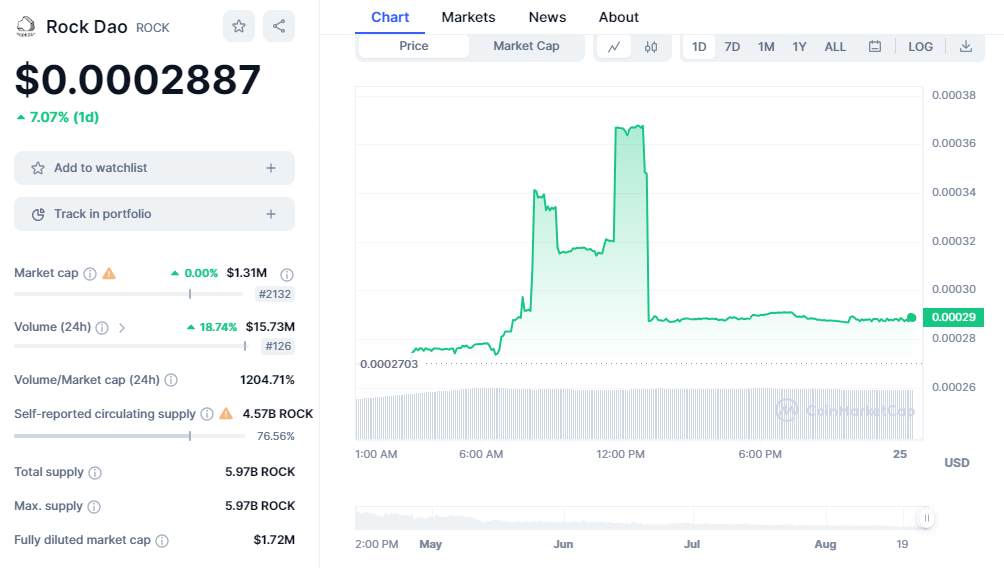The width and height of the screenshot is (1004, 568).
Task: Click the Rock Dao logo icon
Action: (x=25, y=26)
